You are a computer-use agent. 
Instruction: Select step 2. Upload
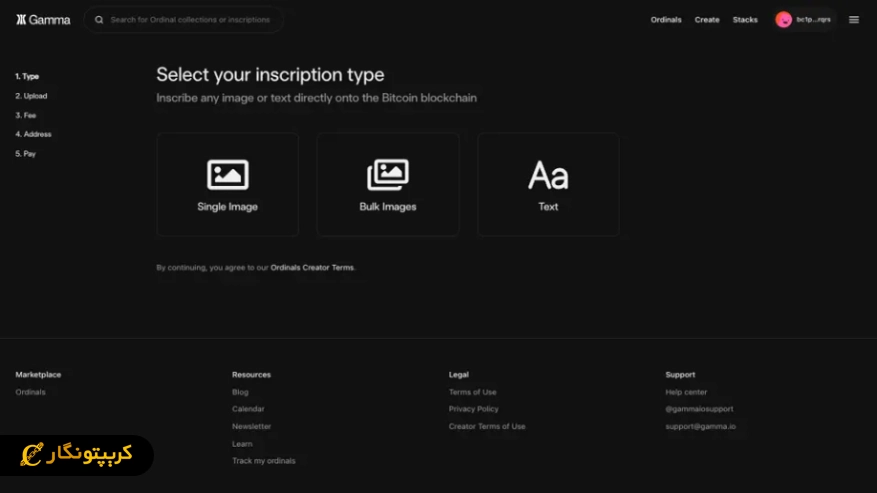click(x=31, y=96)
